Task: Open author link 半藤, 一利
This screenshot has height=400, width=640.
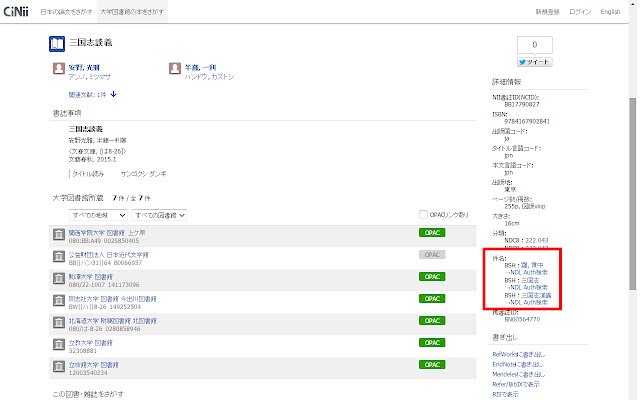Action: click(x=200, y=67)
